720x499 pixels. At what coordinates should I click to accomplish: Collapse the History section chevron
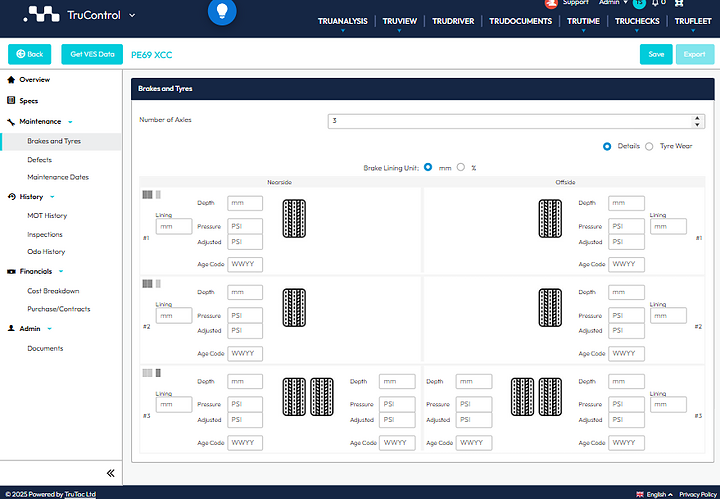click(x=52, y=197)
